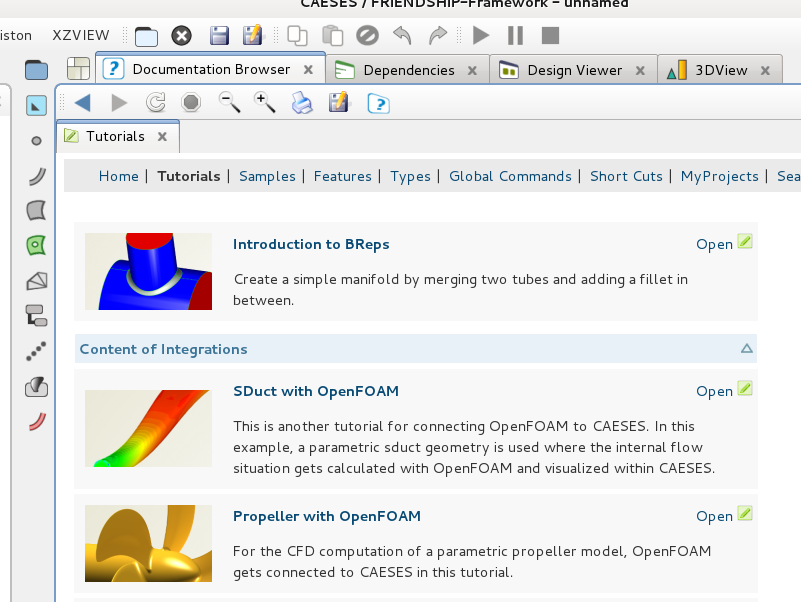
Task: Close the Design Viewer tab
Action: (640, 71)
